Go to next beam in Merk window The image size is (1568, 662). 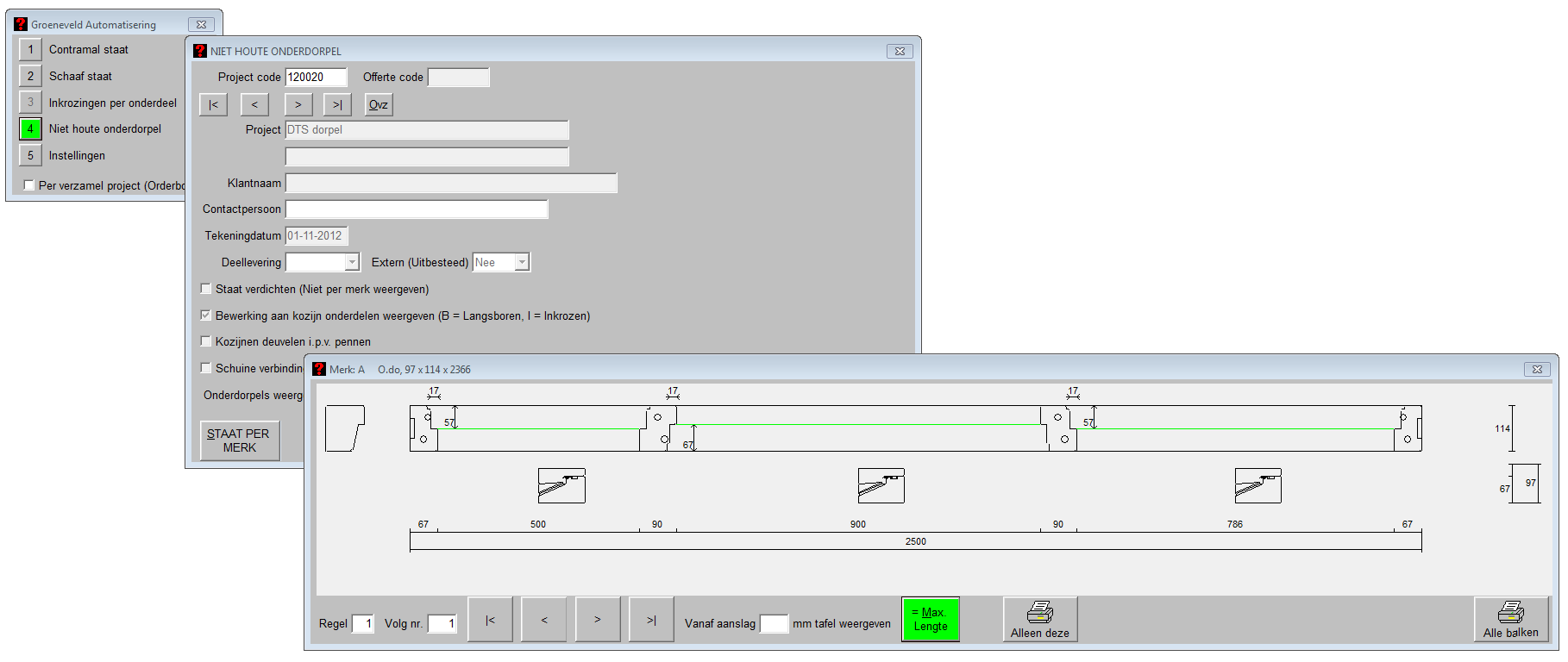[x=598, y=620]
